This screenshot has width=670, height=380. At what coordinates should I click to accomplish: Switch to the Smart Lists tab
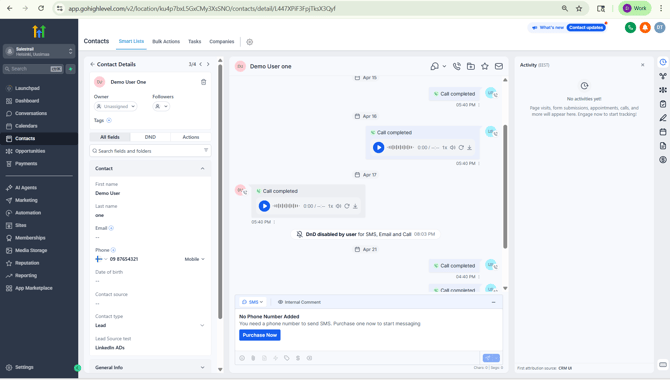click(x=131, y=41)
